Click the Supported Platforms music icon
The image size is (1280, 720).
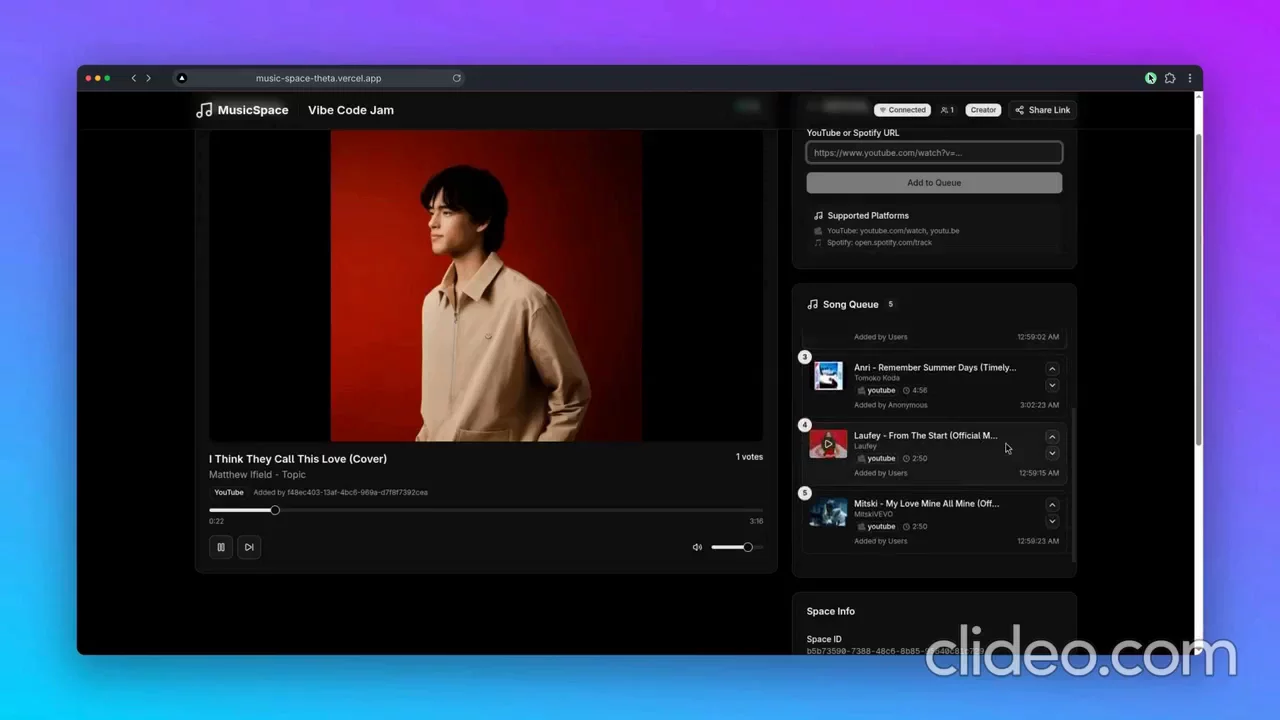pyautogui.click(x=818, y=216)
